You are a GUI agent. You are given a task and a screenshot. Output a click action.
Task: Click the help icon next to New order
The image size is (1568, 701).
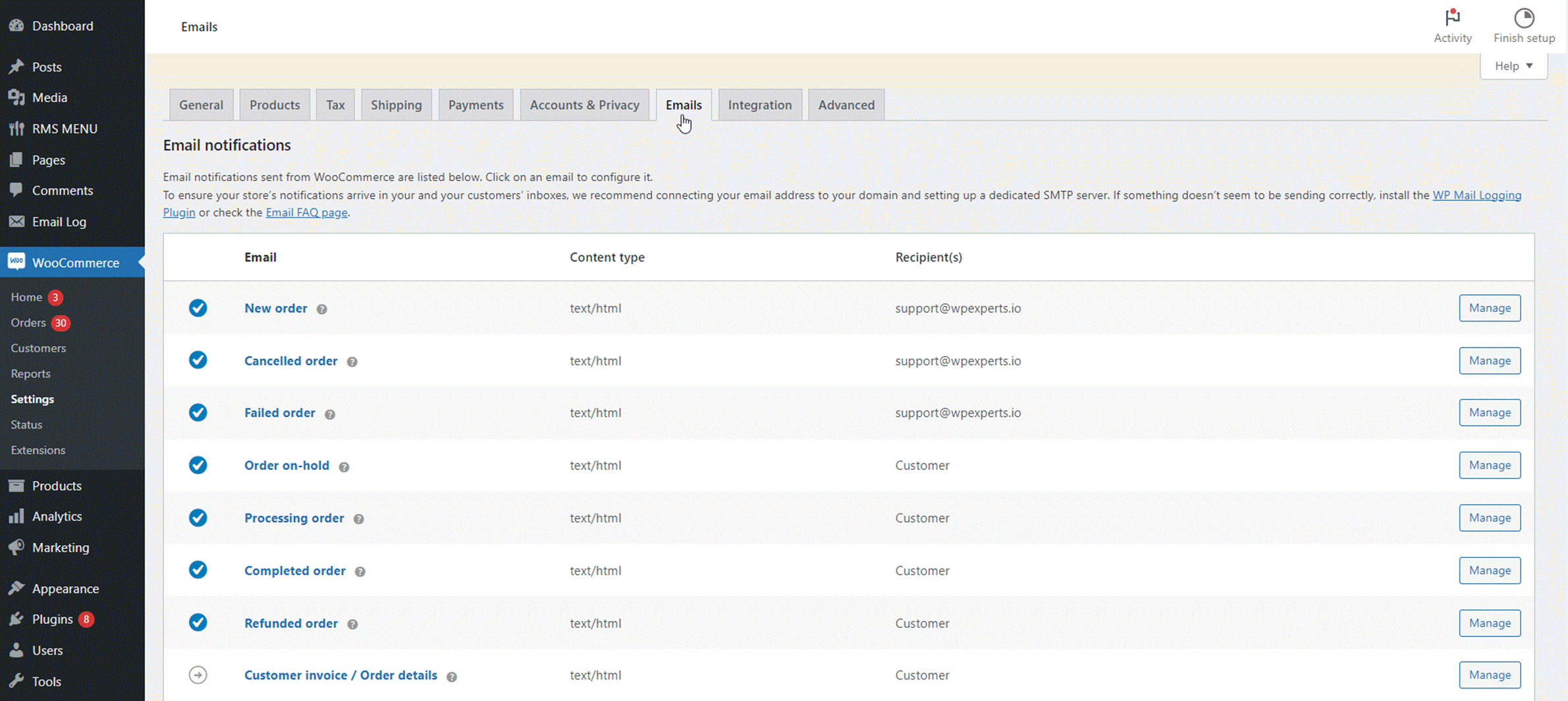click(x=321, y=309)
